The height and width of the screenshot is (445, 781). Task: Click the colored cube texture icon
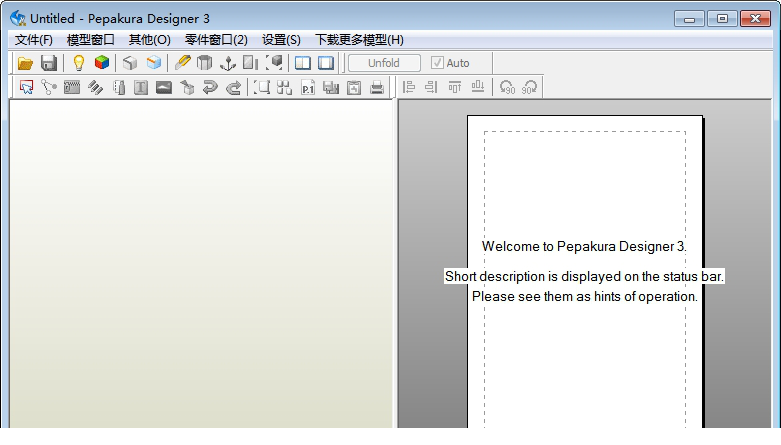[102, 63]
